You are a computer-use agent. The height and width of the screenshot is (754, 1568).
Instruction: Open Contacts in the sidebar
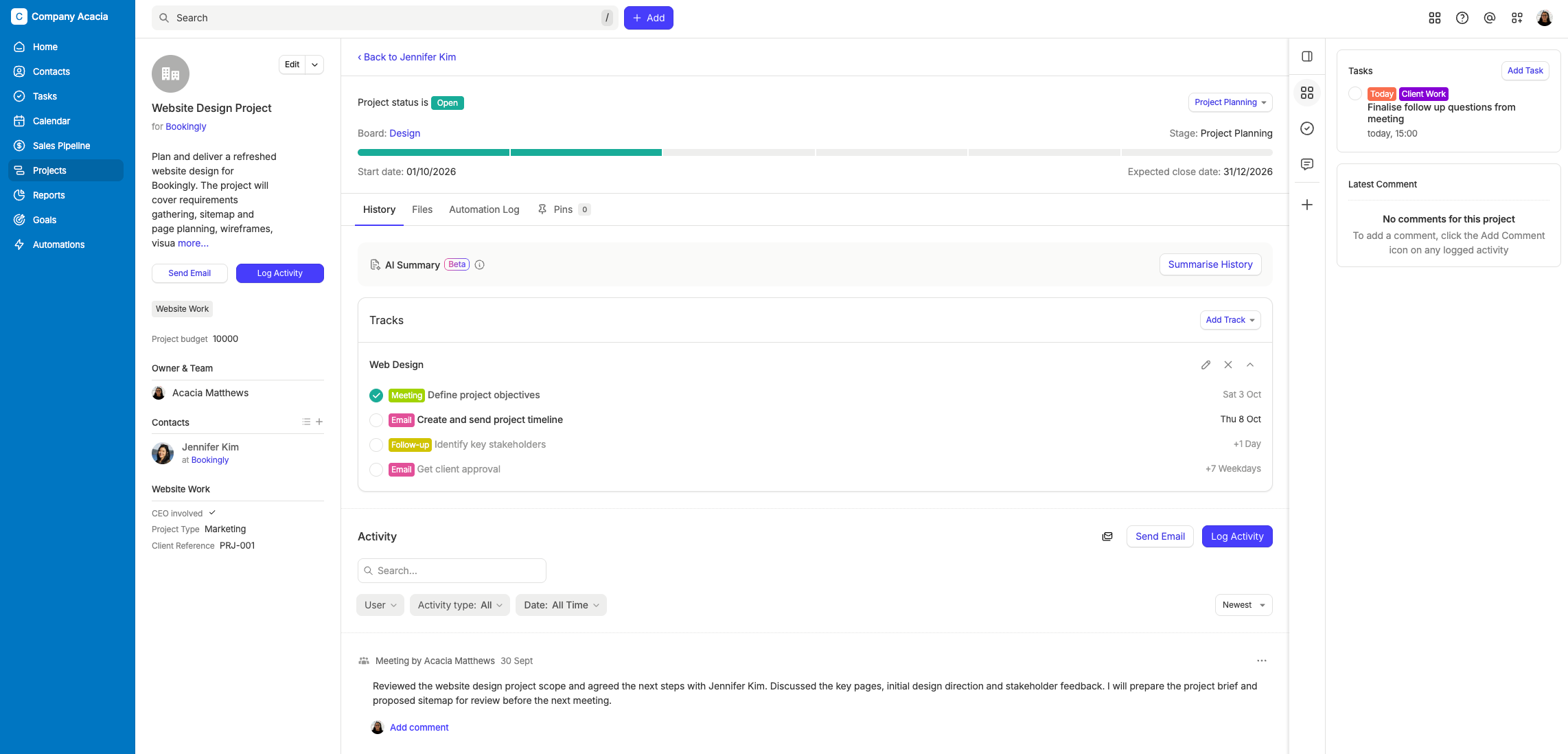click(x=66, y=71)
